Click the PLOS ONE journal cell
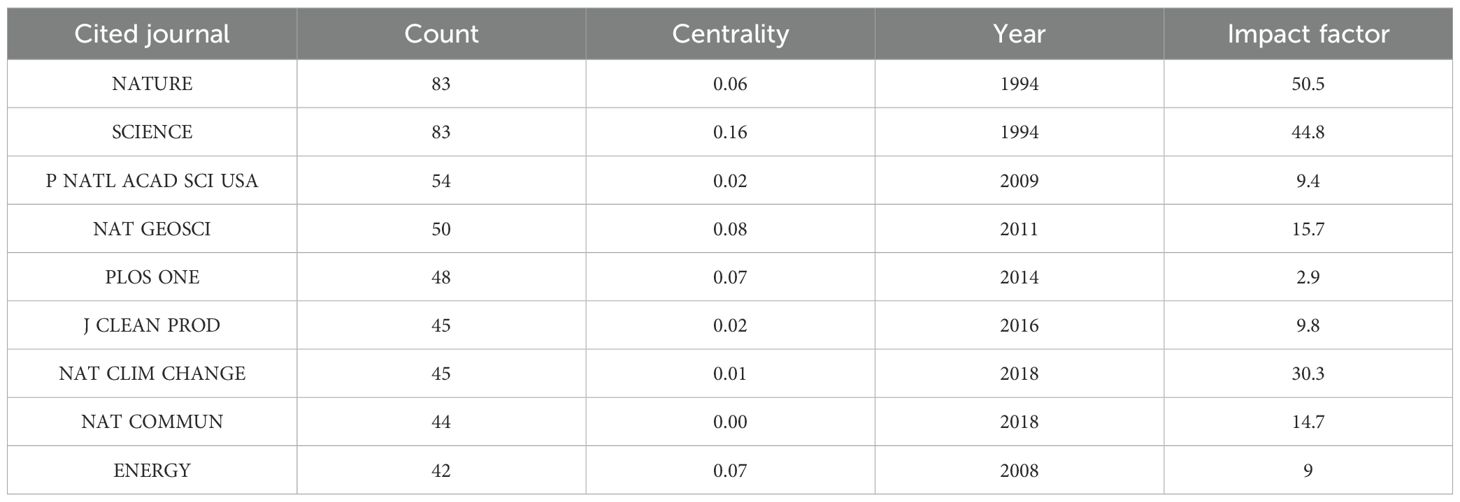Screen dimensions: 1460x502 (x=152, y=277)
